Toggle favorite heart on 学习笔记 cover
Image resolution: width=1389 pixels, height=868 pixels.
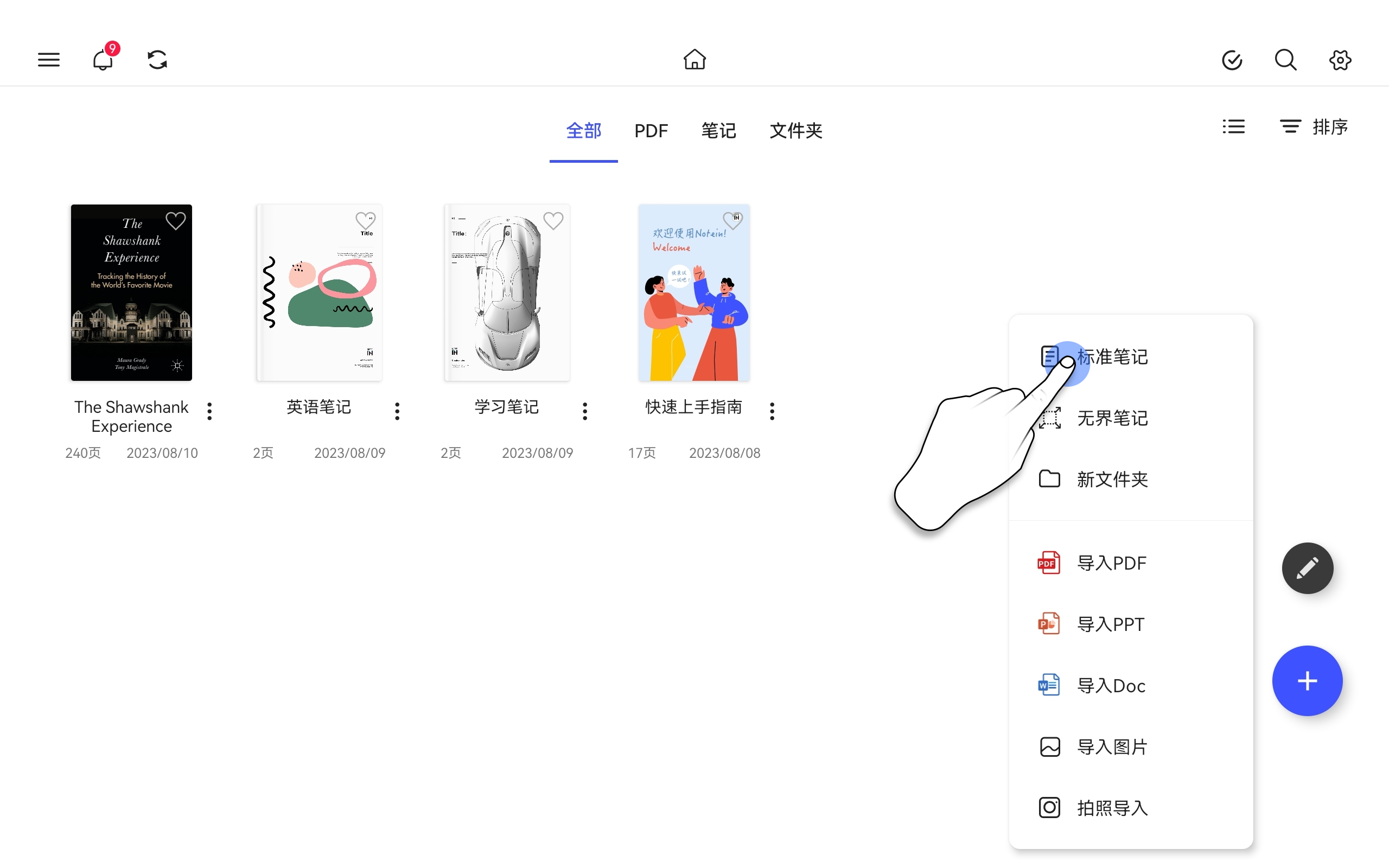(553, 221)
